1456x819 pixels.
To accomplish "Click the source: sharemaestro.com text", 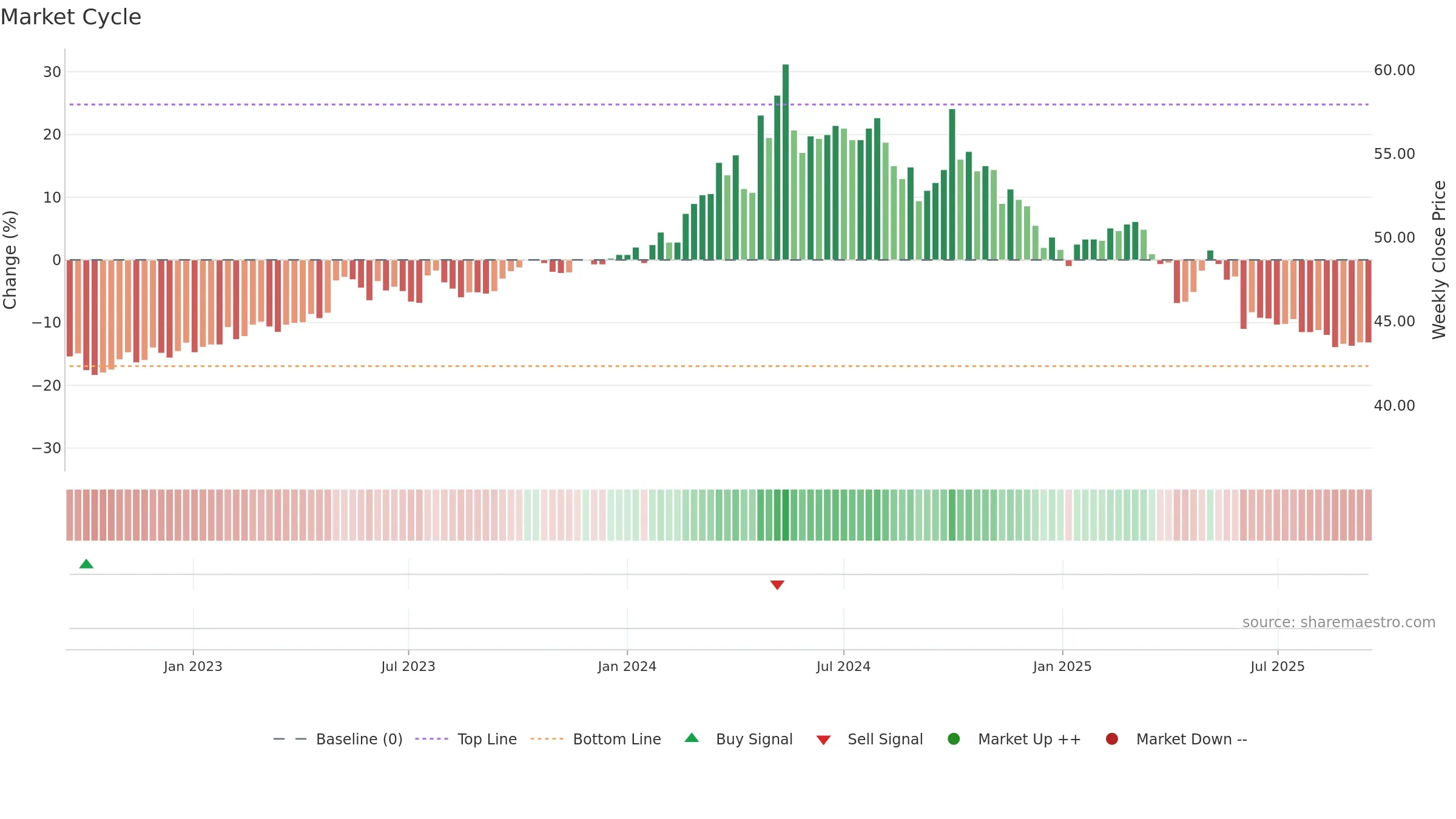I will (x=1339, y=622).
